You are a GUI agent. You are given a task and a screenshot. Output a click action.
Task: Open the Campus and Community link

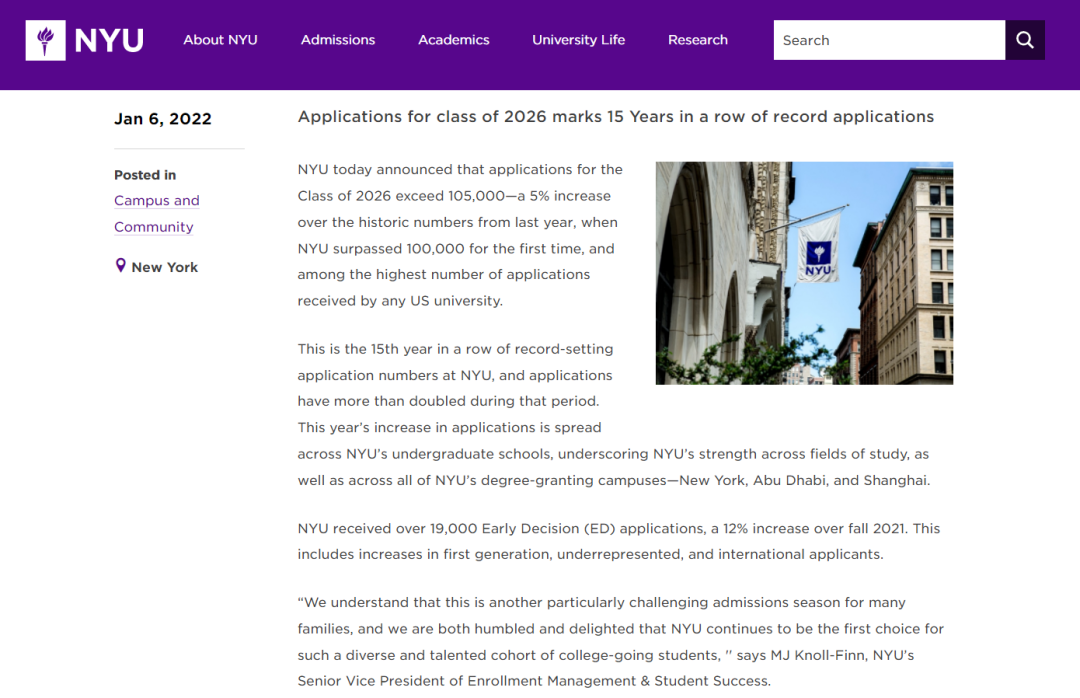click(156, 214)
